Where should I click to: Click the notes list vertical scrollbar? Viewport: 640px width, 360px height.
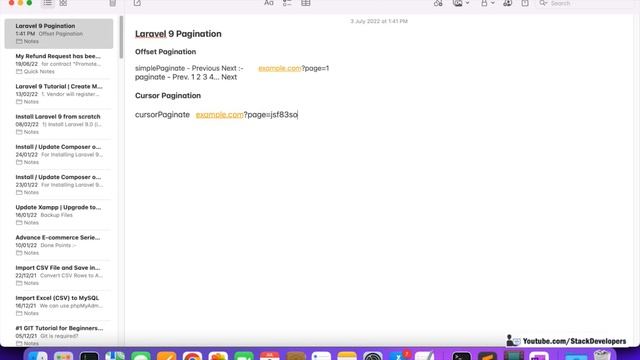tap(121, 38)
